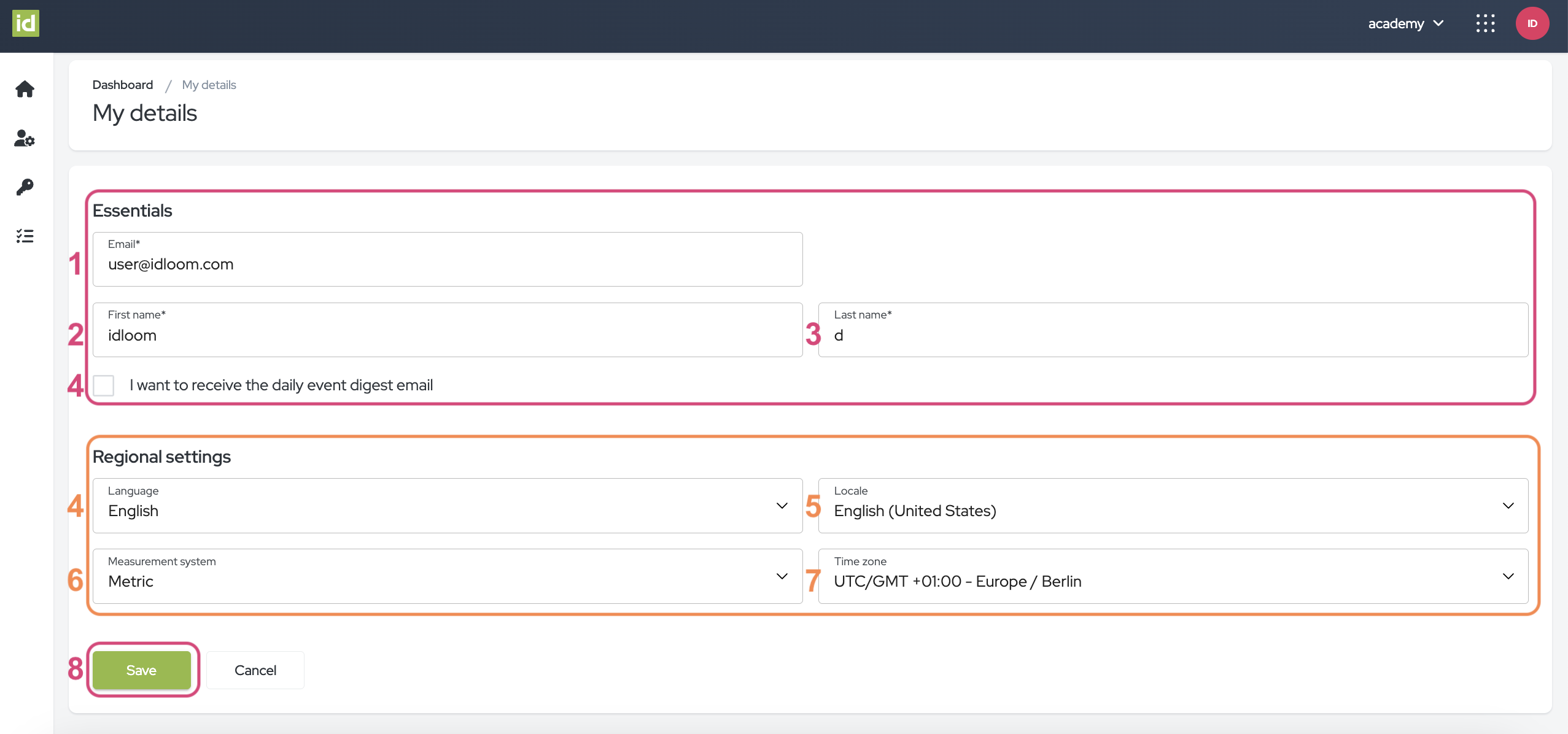Click the My details breadcrumb
The width and height of the screenshot is (1568, 734).
point(209,85)
